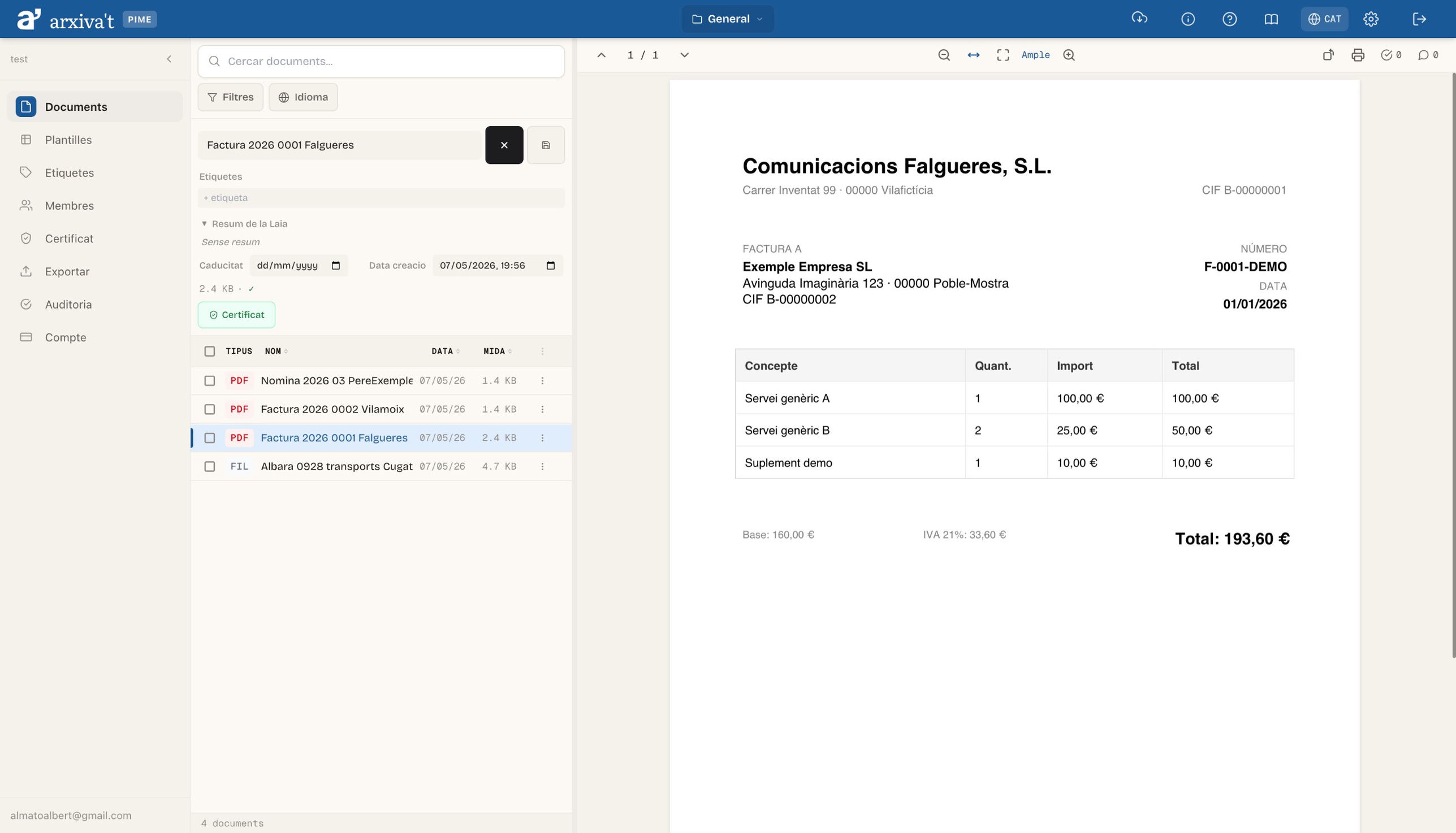This screenshot has height=833, width=1456.
Task: Close the document details with X button
Action: (504, 145)
